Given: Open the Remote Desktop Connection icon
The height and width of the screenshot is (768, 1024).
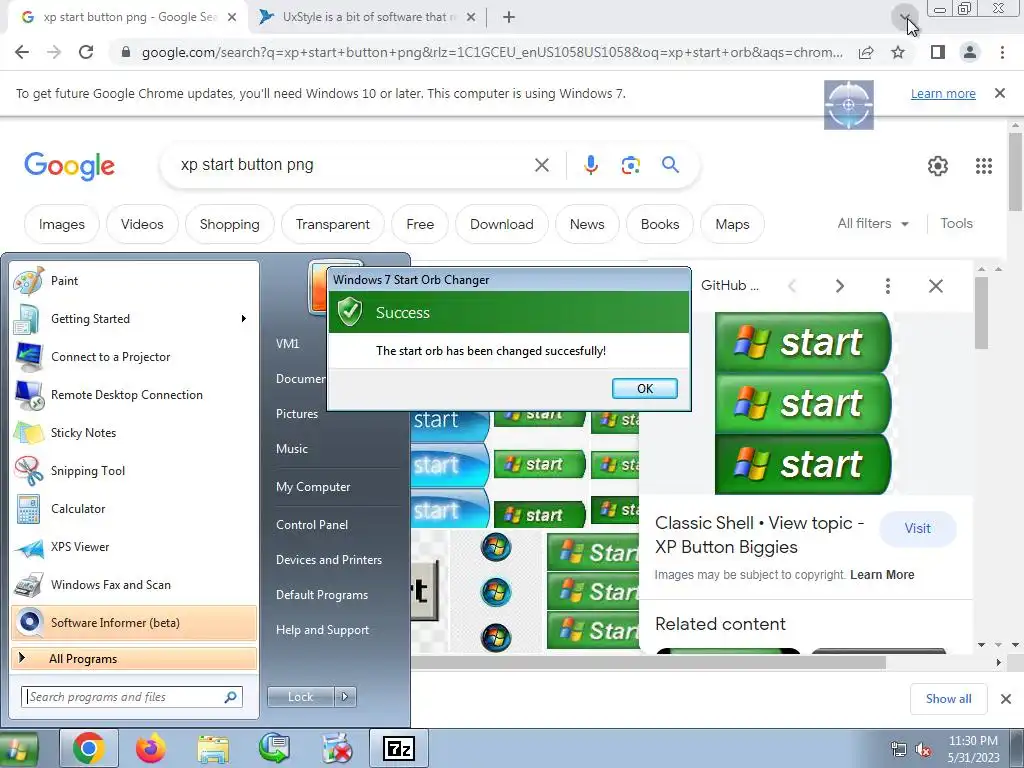Looking at the screenshot, I should click(x=28, y=394).
